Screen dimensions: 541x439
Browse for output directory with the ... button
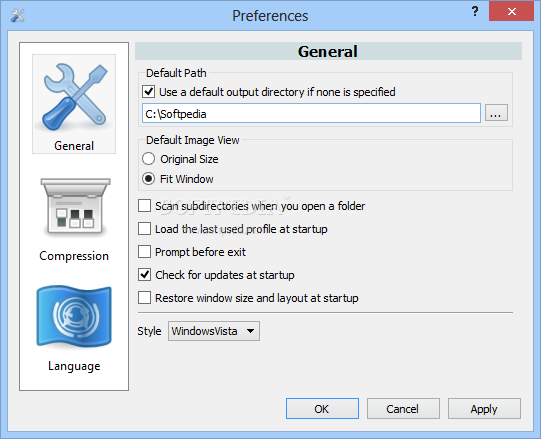click(x=496, y=113)
